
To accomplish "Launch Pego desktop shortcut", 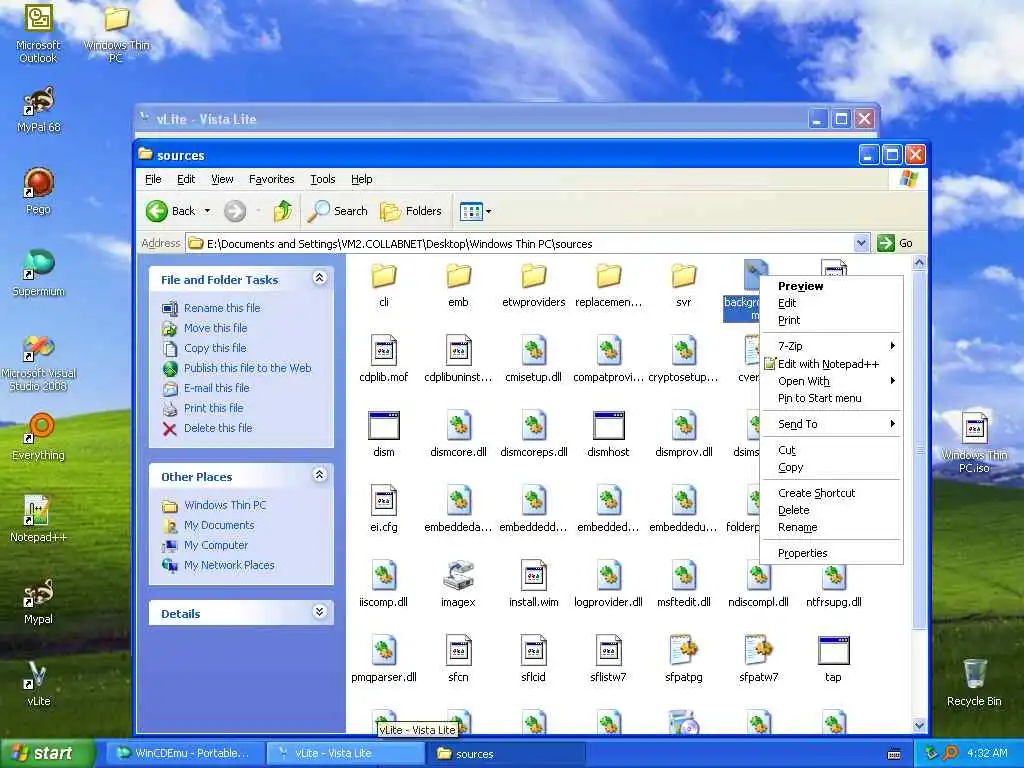I will click(x=38, y=191).
